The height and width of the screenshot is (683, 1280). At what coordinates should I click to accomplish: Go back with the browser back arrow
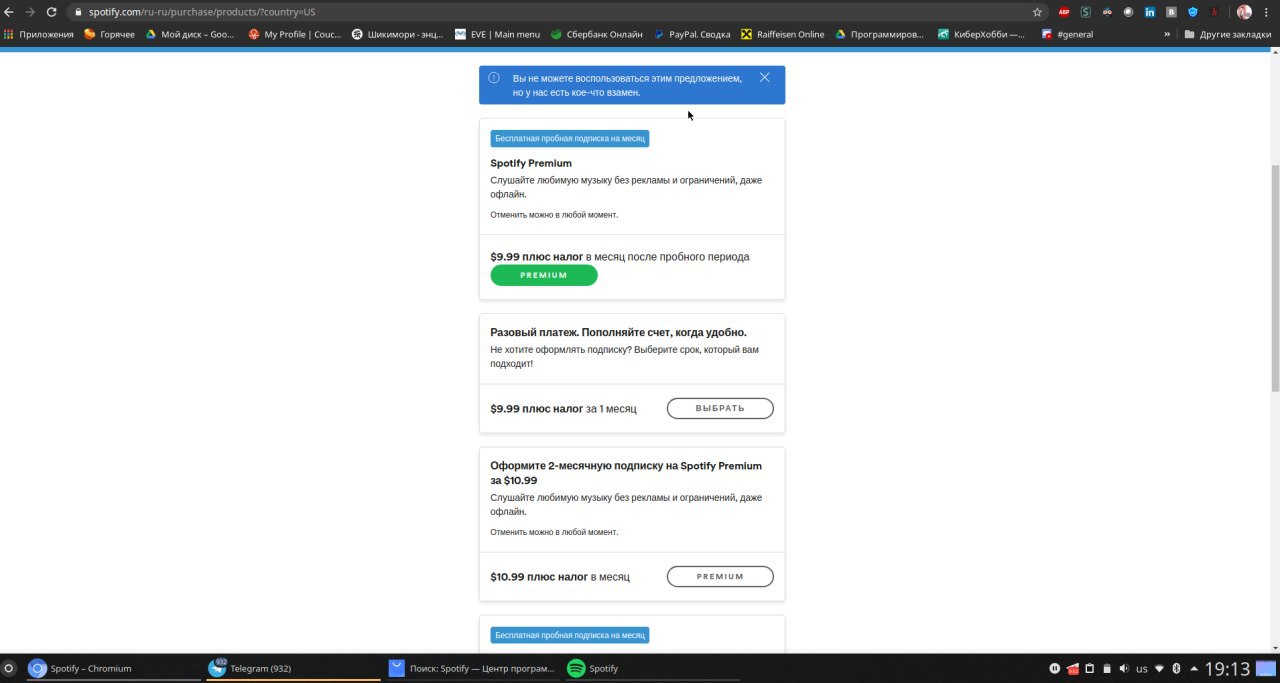[9, 12]
